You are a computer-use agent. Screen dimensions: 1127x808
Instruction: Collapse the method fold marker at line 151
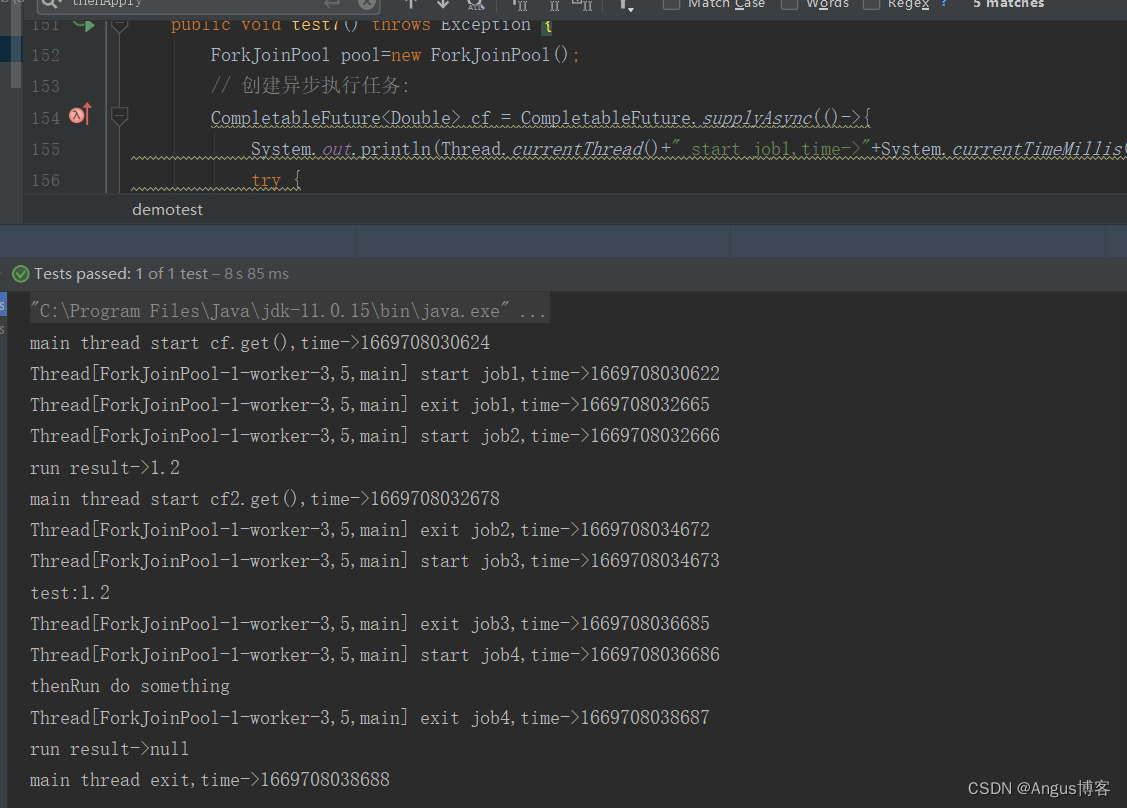coord(119,26)
